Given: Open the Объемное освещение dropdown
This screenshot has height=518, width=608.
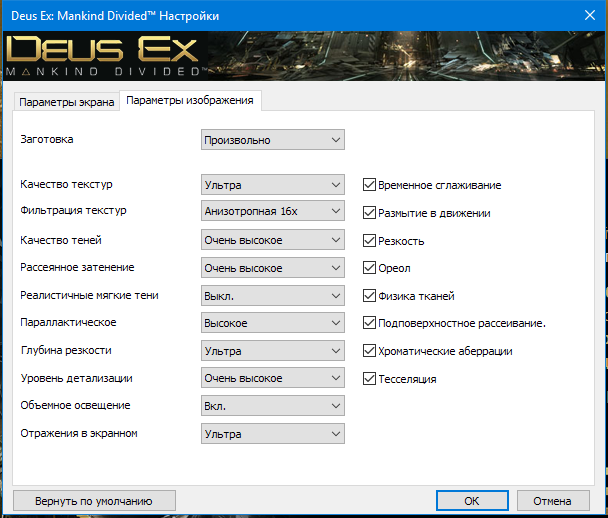Looking at the screenshot, I should (273, 406).
